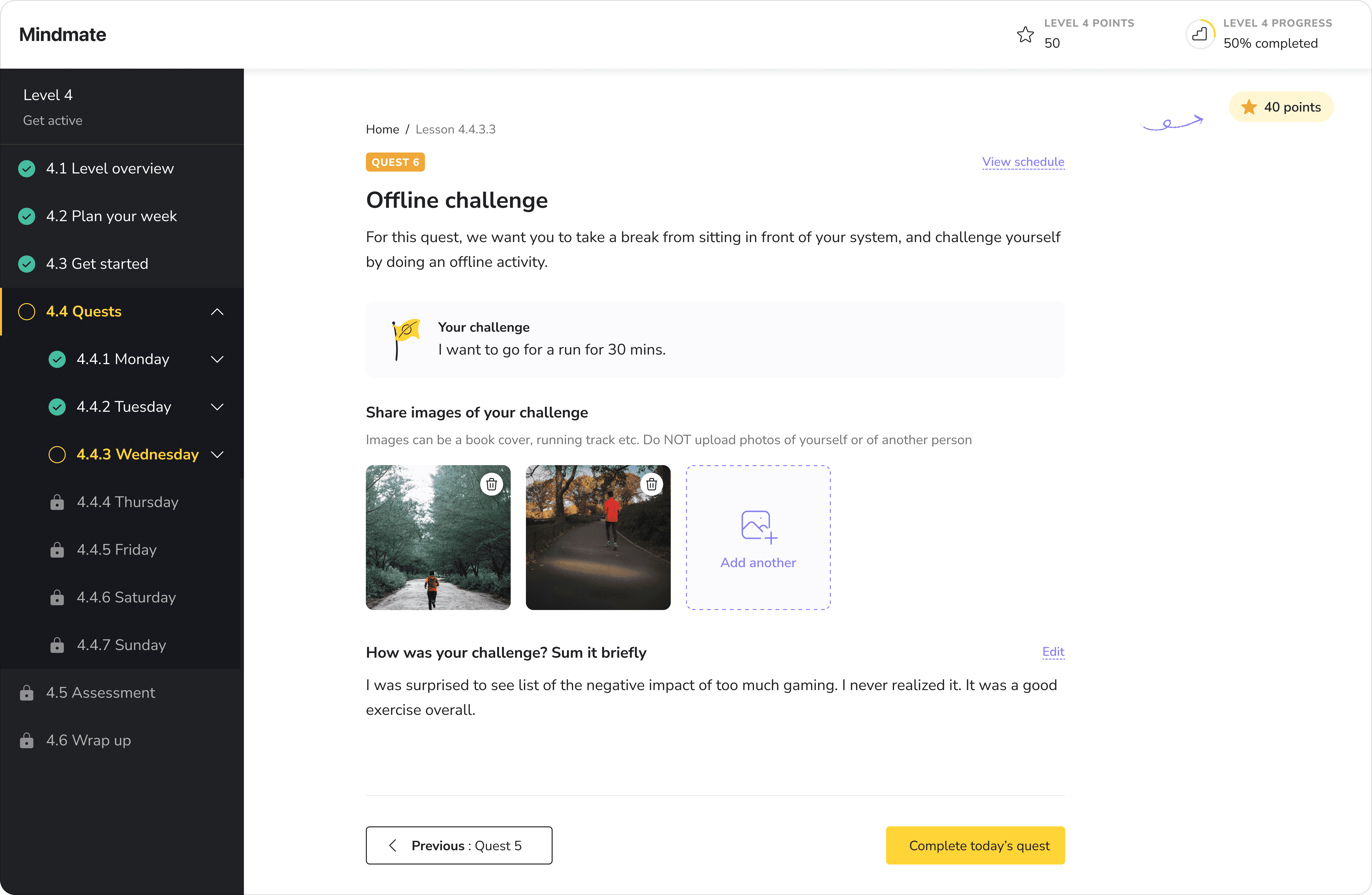Select locked 4.4.5 Friday quest
The image size is (1372, 895).
click(x=122, y=549)
